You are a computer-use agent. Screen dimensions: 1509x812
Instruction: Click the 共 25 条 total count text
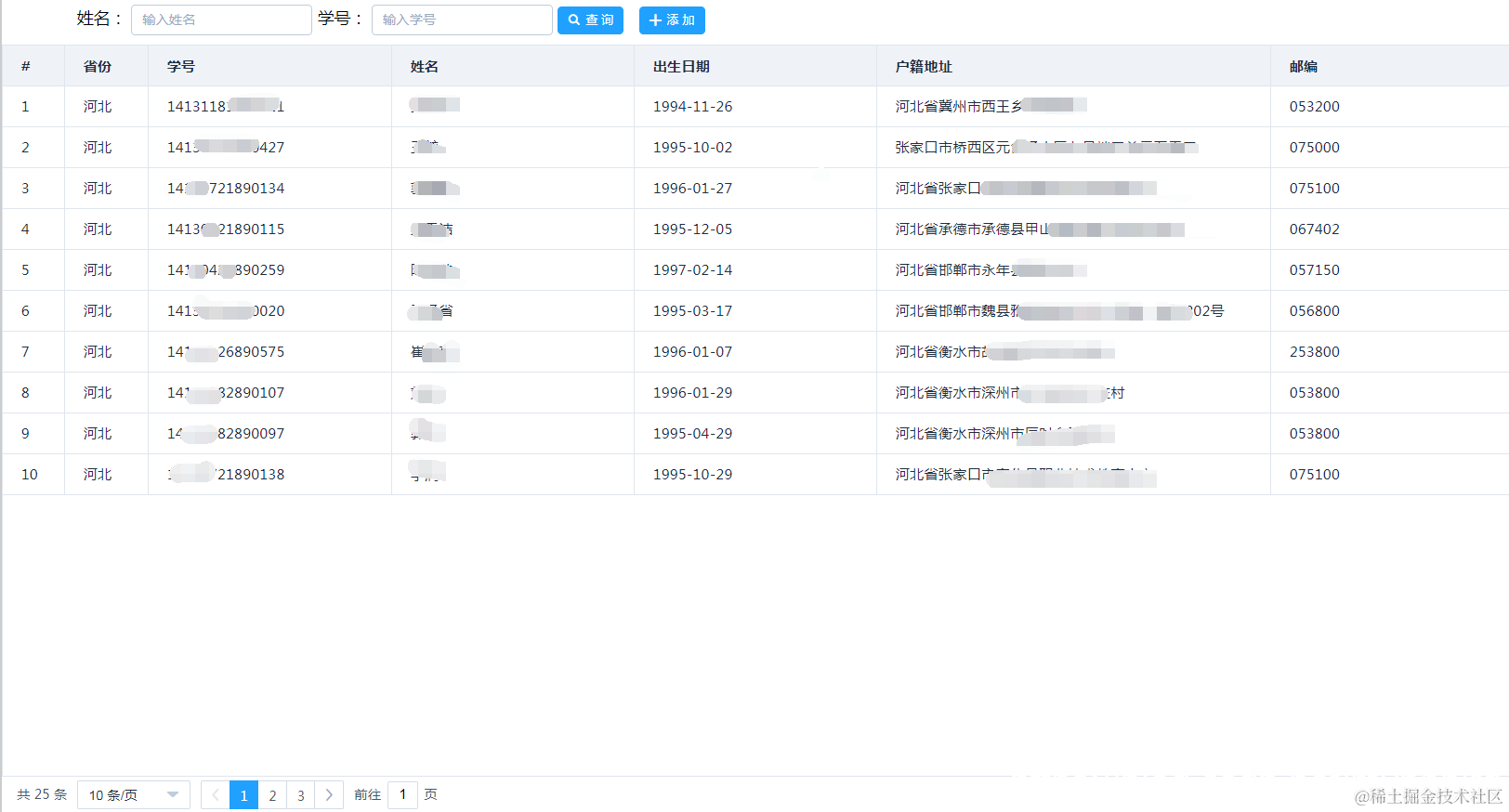[42, 795]
